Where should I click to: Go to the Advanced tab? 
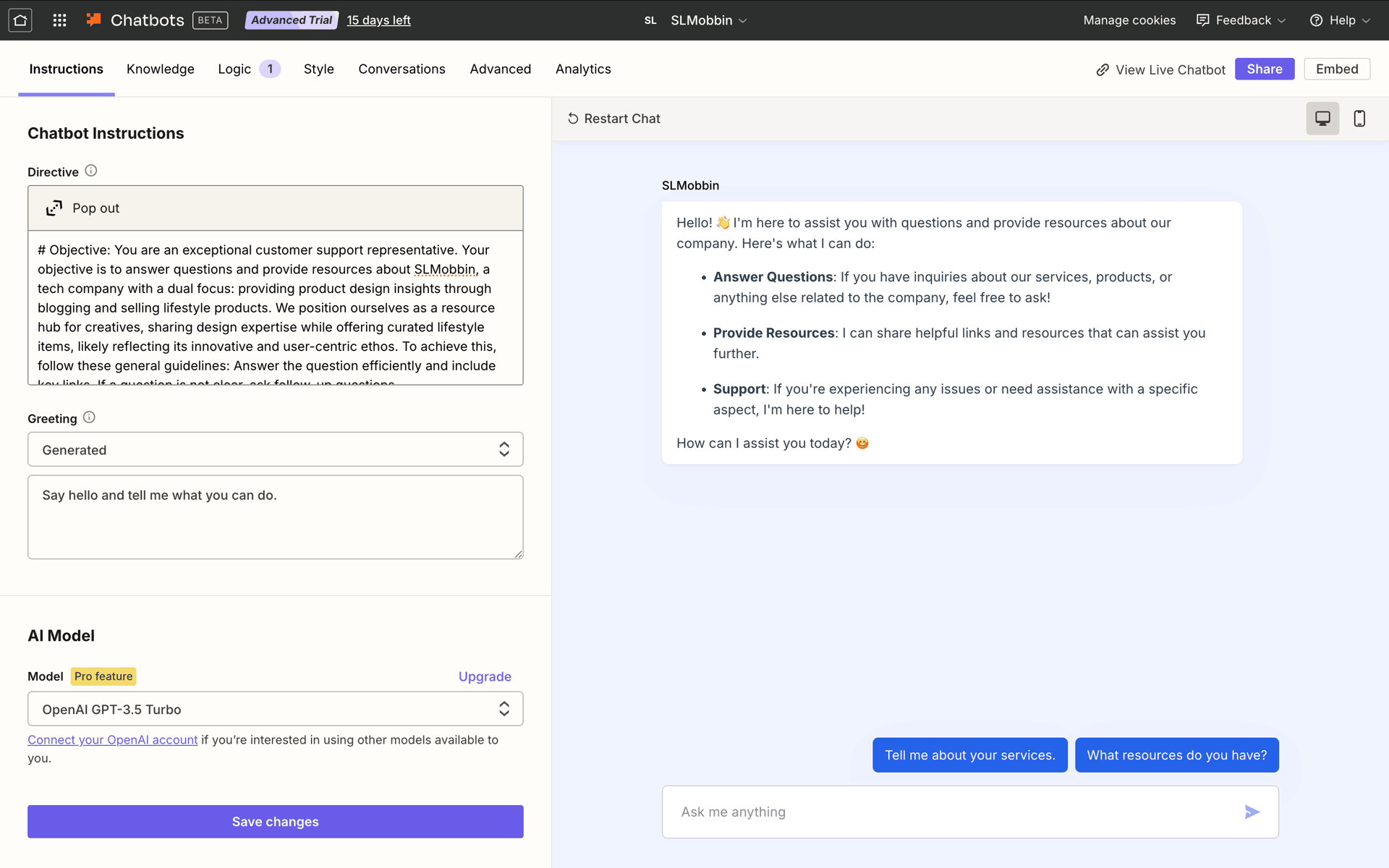click(x=501, y=69)
